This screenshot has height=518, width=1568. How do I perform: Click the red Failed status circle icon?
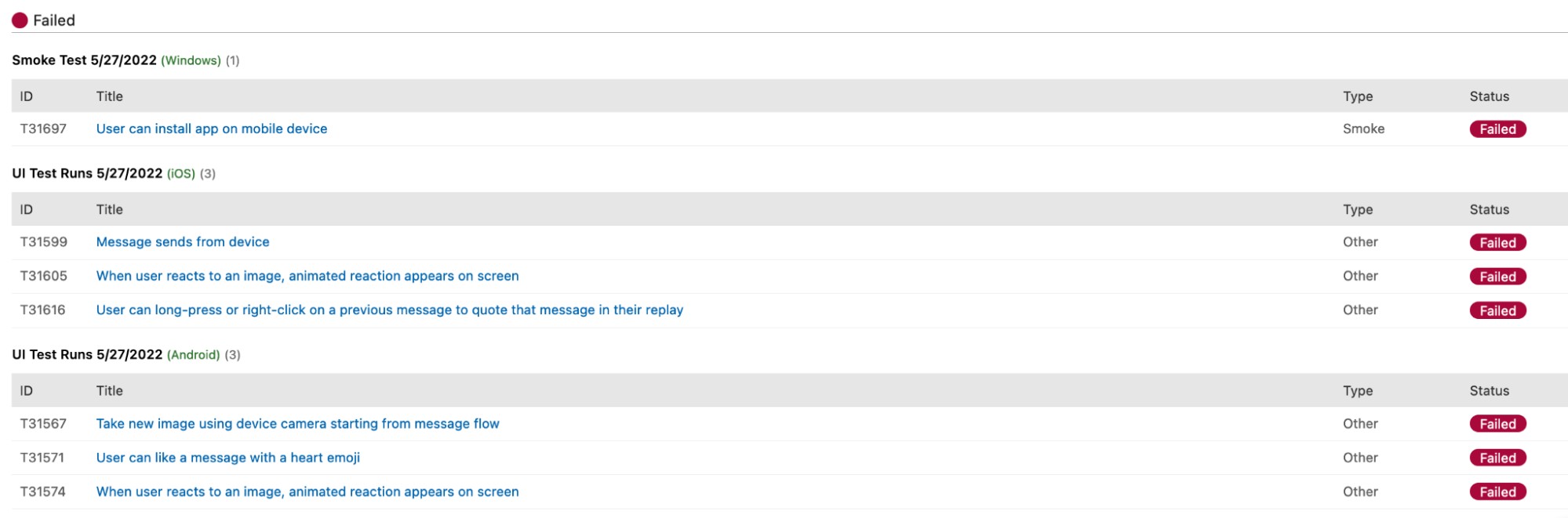tap(20, 20)
